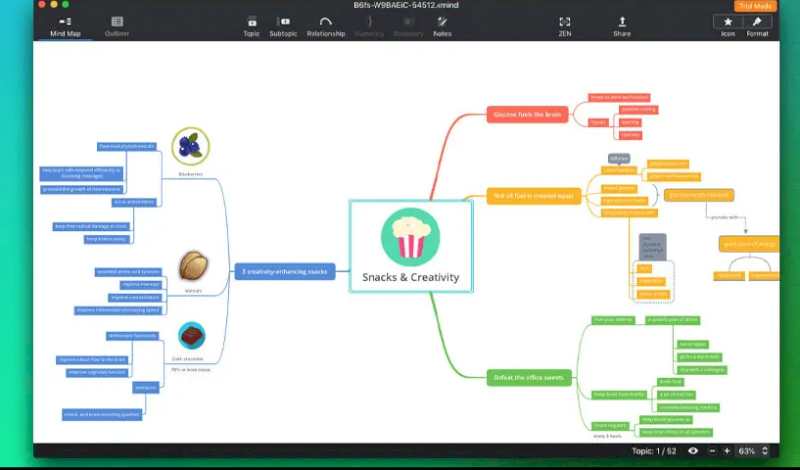Open the Icon panel

727,25
